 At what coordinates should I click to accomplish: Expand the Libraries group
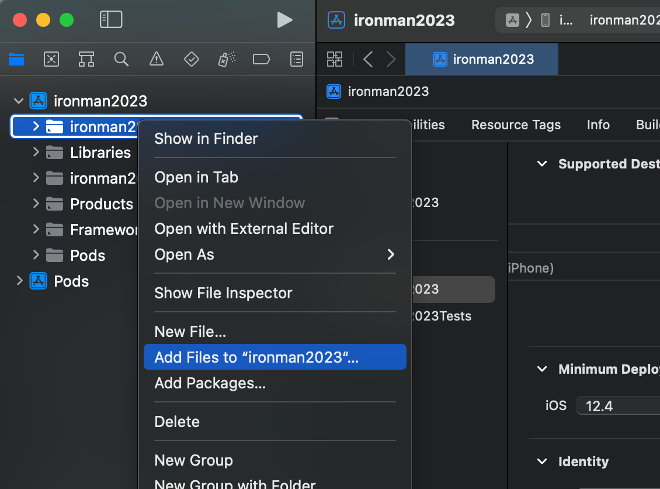tap(36, 152)
